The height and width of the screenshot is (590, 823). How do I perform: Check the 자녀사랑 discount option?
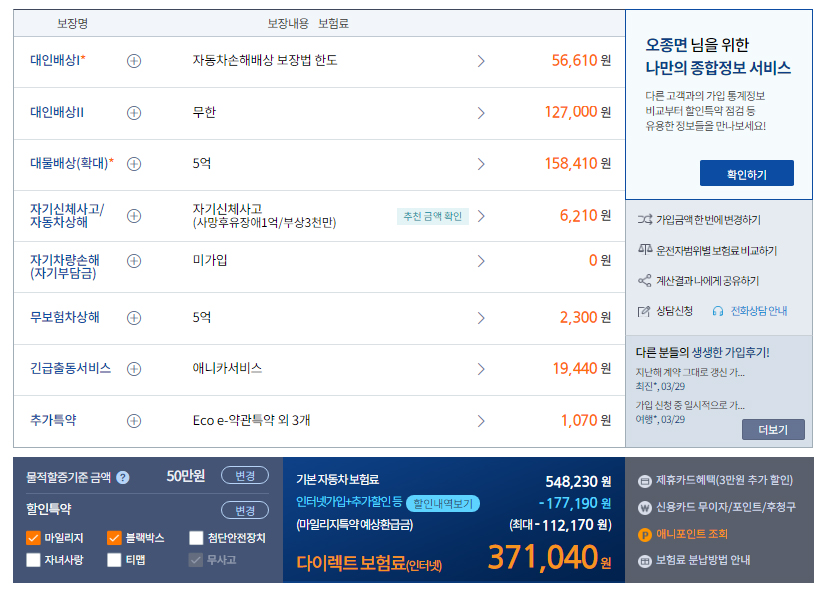click(33, 560)
